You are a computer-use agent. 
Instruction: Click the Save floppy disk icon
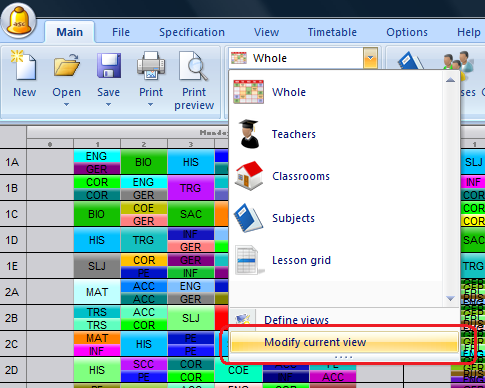click(x=108, y=65)
